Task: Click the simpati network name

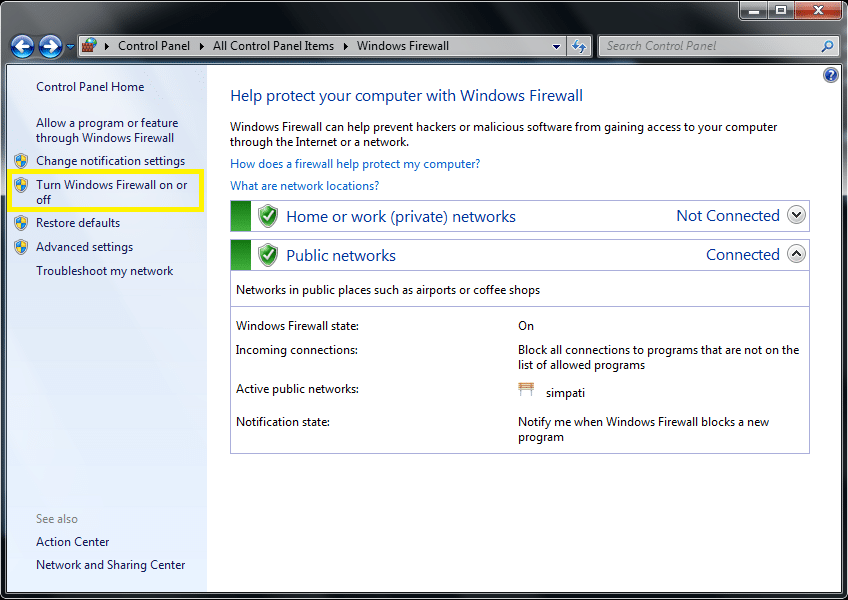Action: 565,393
